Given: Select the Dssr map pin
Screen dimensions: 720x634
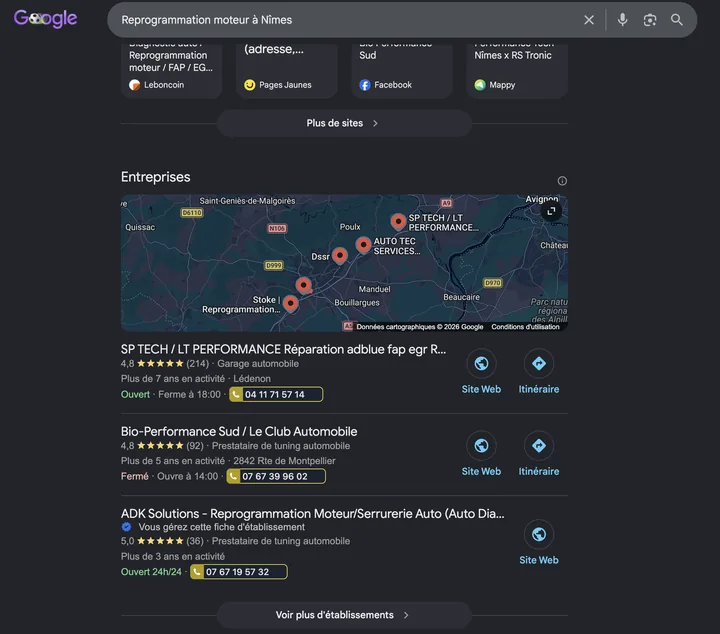Looking at the screenshot, I should click(339, 255).
